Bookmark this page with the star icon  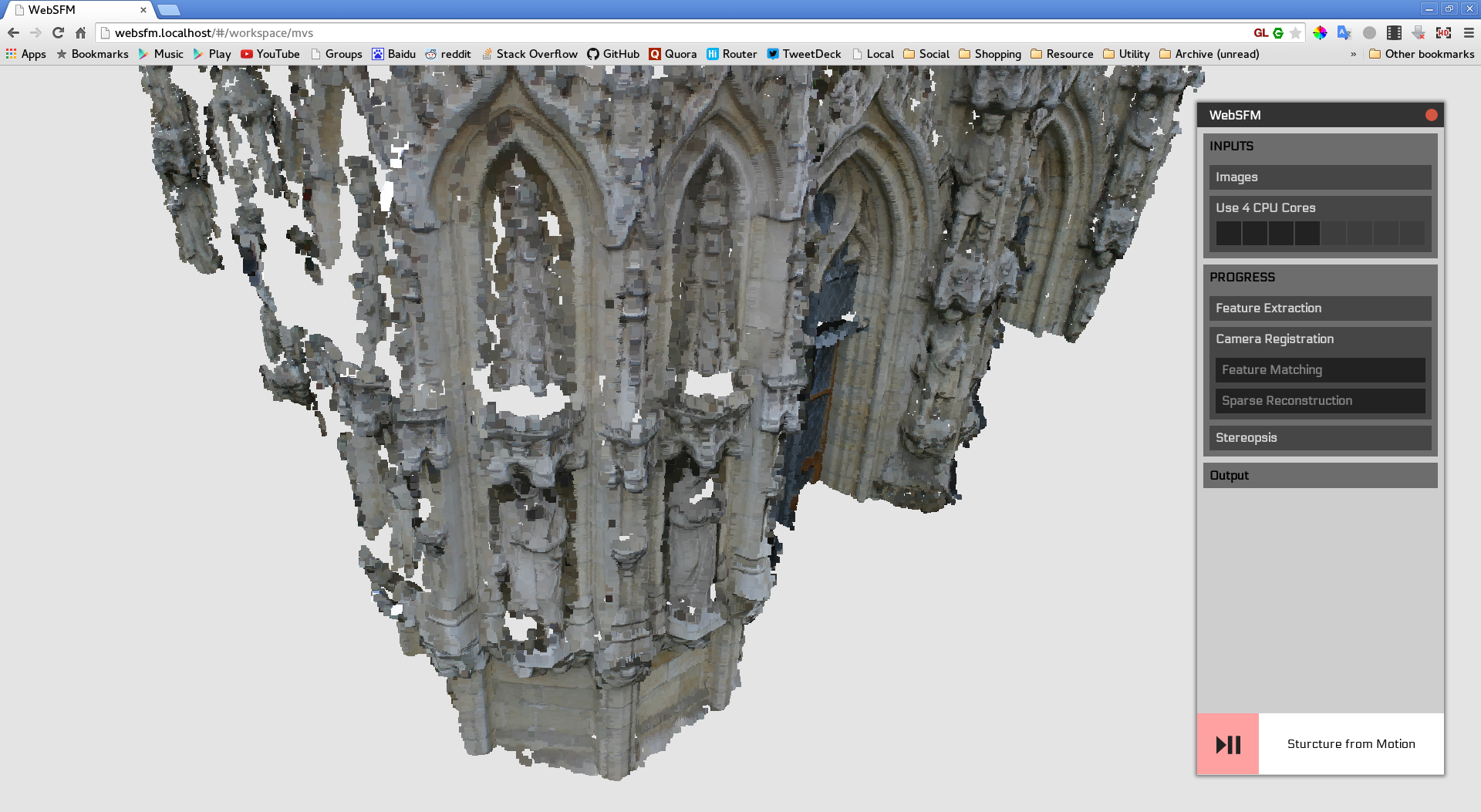pos(1296,32)
